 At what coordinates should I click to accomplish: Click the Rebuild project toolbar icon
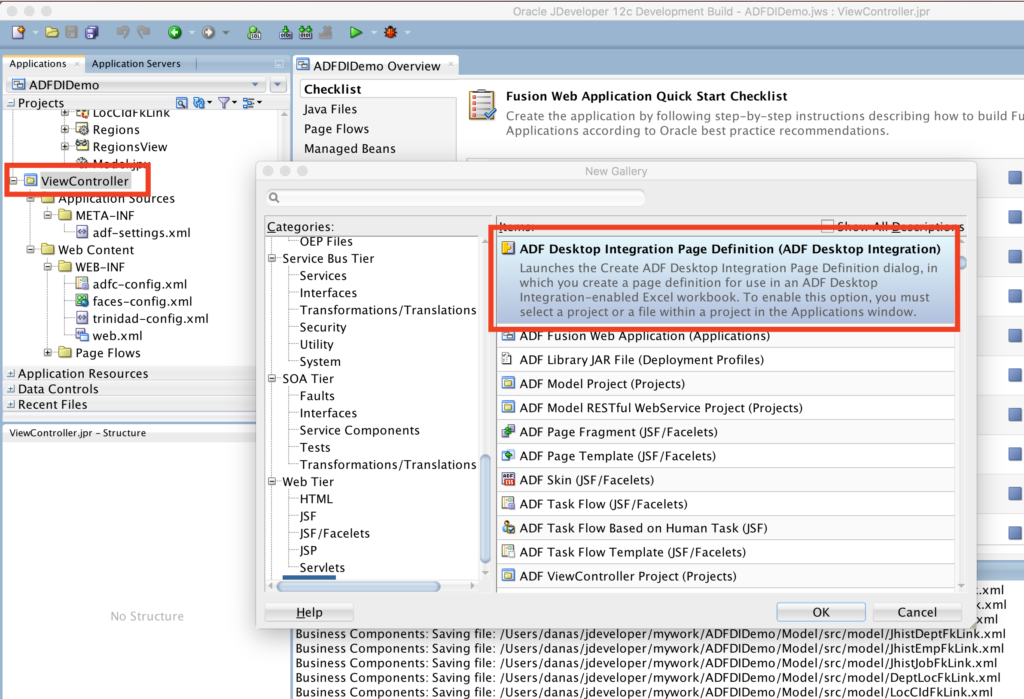305,32
